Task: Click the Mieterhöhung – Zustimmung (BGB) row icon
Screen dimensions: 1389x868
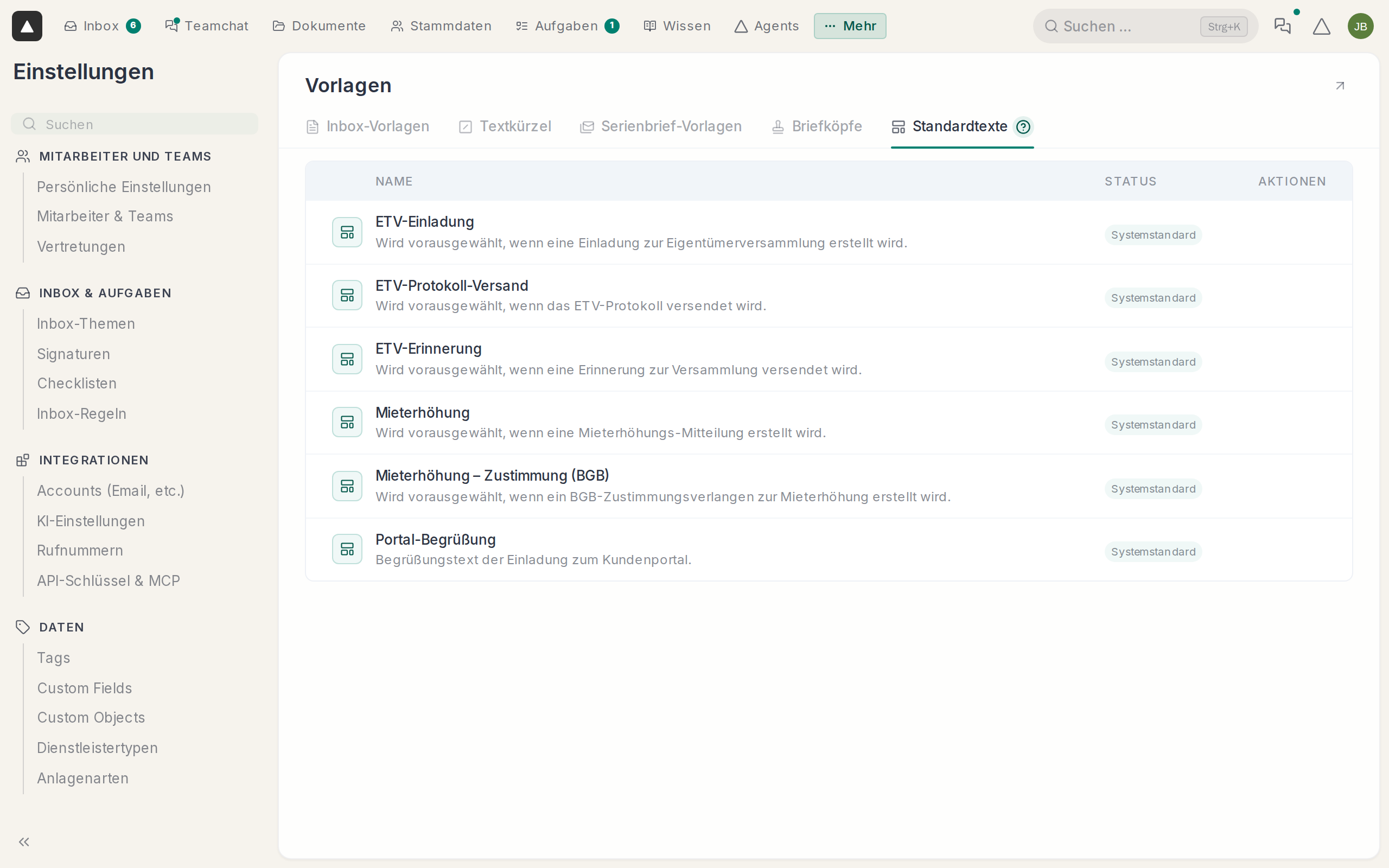Action: [x=347, y=486]
